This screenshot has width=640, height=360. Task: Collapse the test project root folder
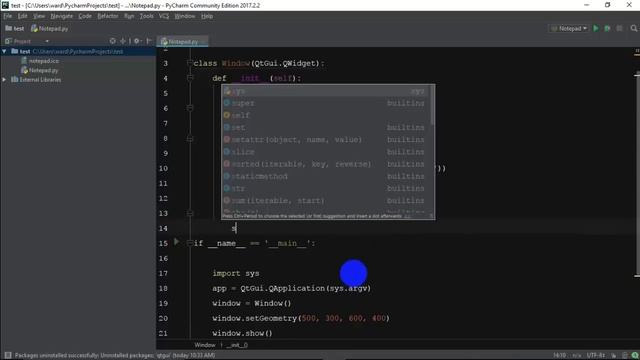pos(4,51)
